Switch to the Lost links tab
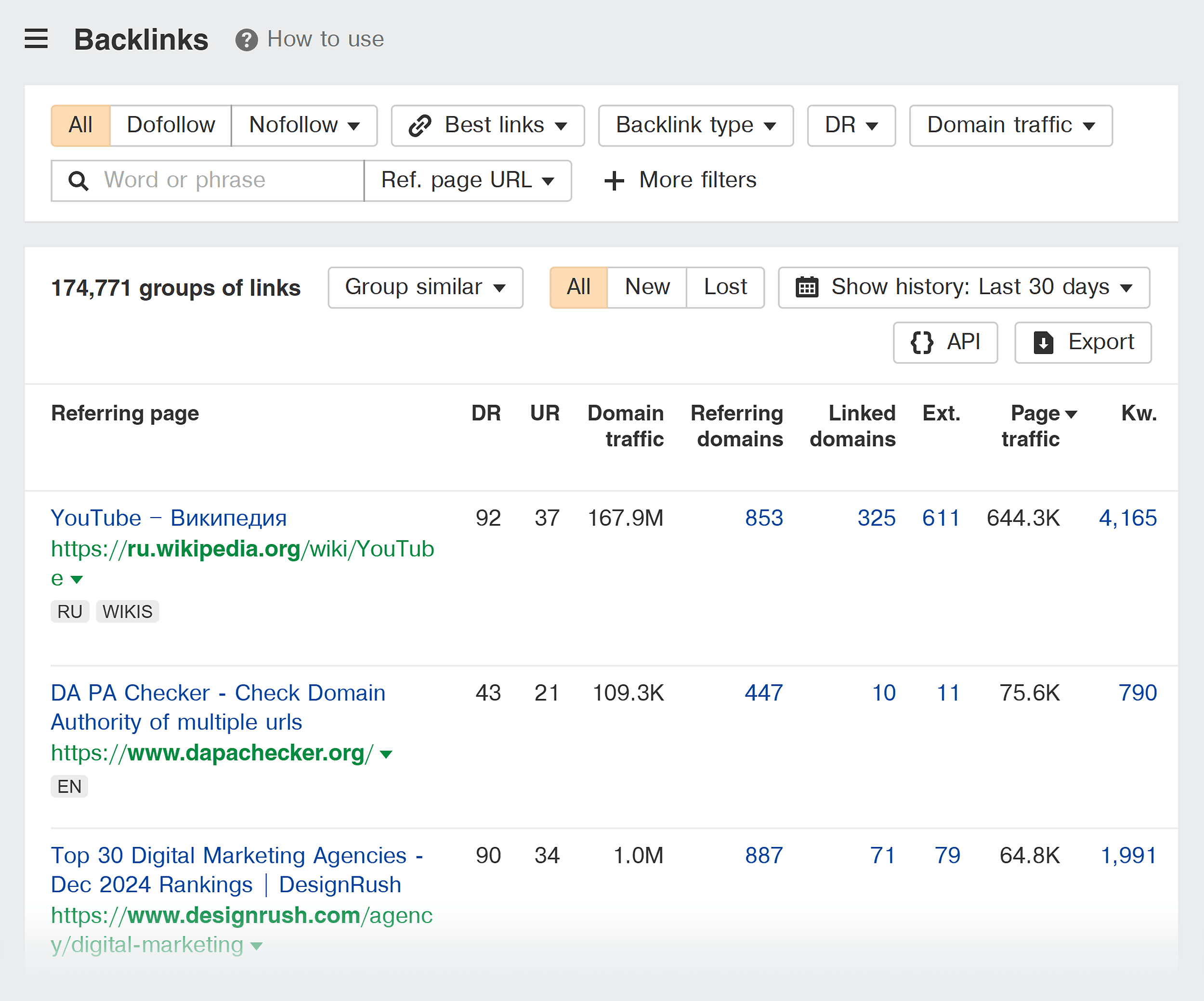This screenshot has width=1204, height=1001. pos(725,287)
